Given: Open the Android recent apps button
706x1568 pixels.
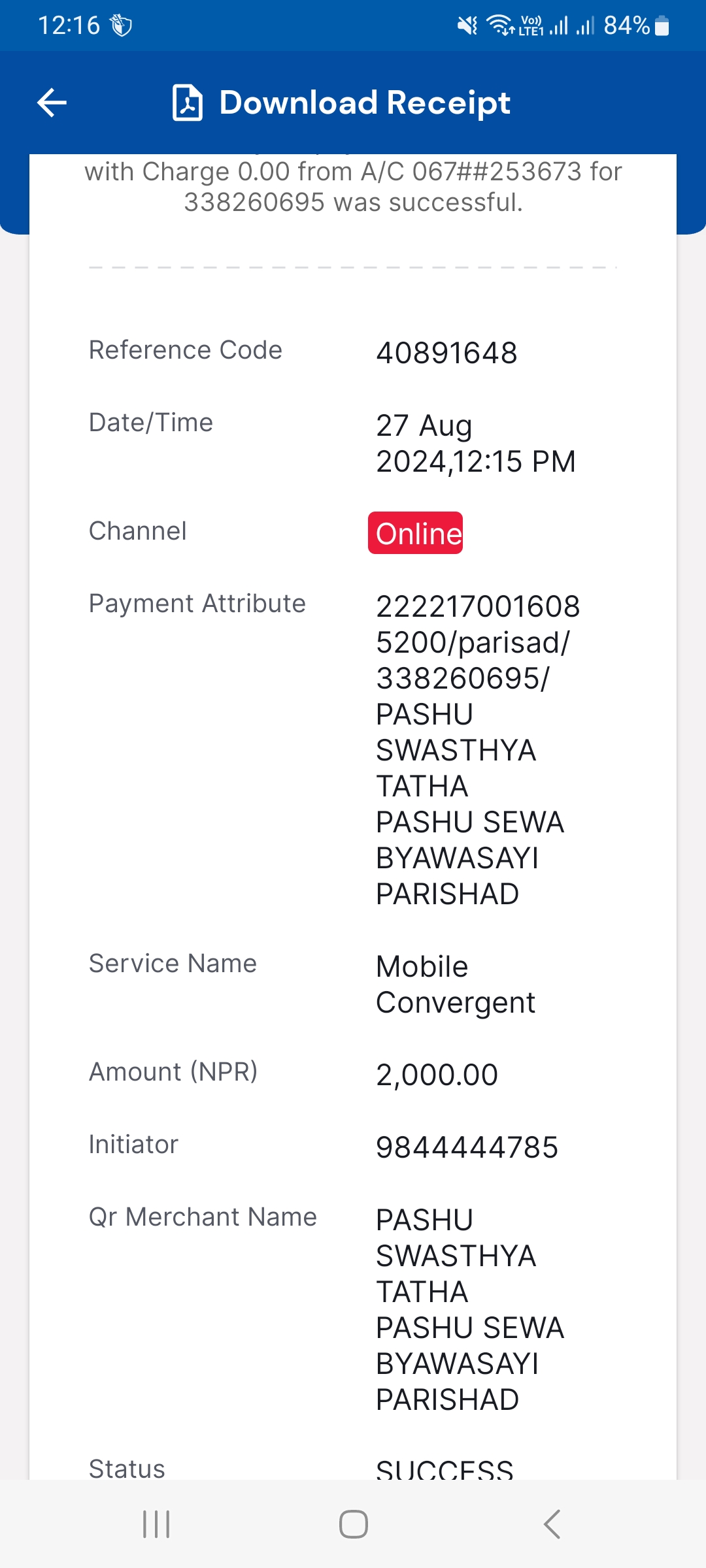Looking at the screenshot, I should (x=156, y=1524).
